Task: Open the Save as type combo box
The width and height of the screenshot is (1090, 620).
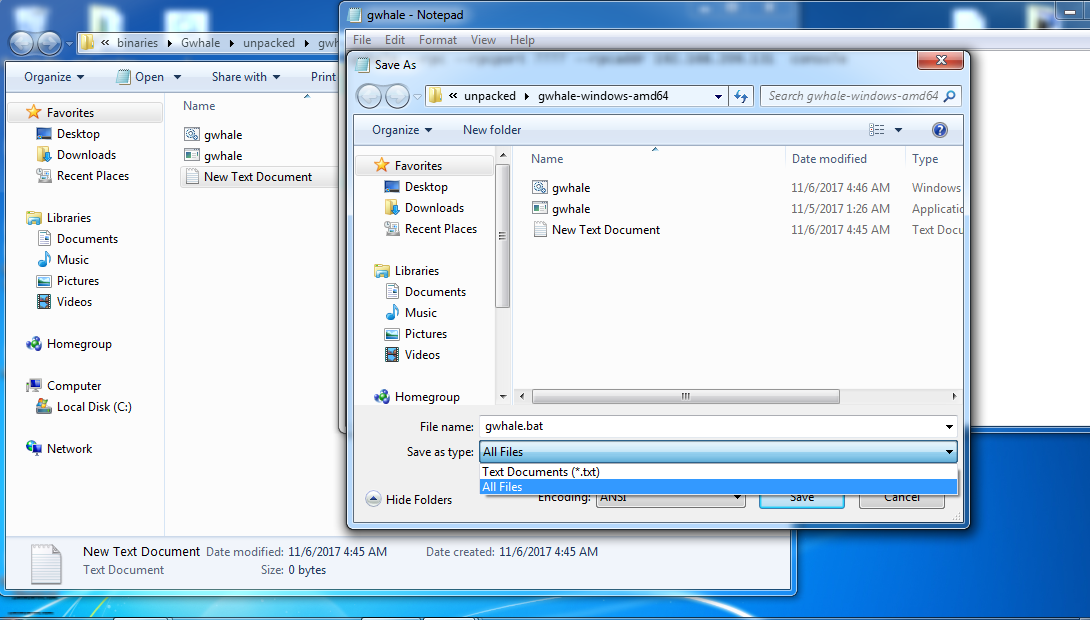Action: click(x=718, y=452)
